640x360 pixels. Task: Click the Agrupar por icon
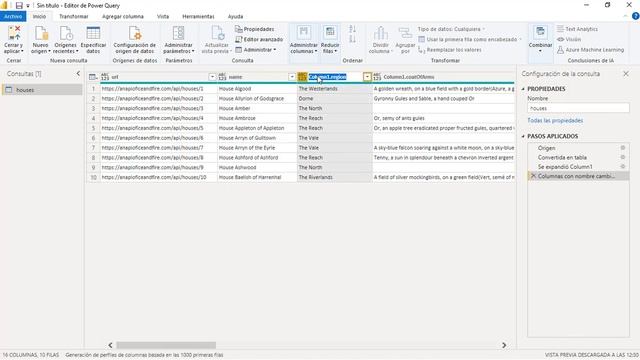(x=405, y=33)
